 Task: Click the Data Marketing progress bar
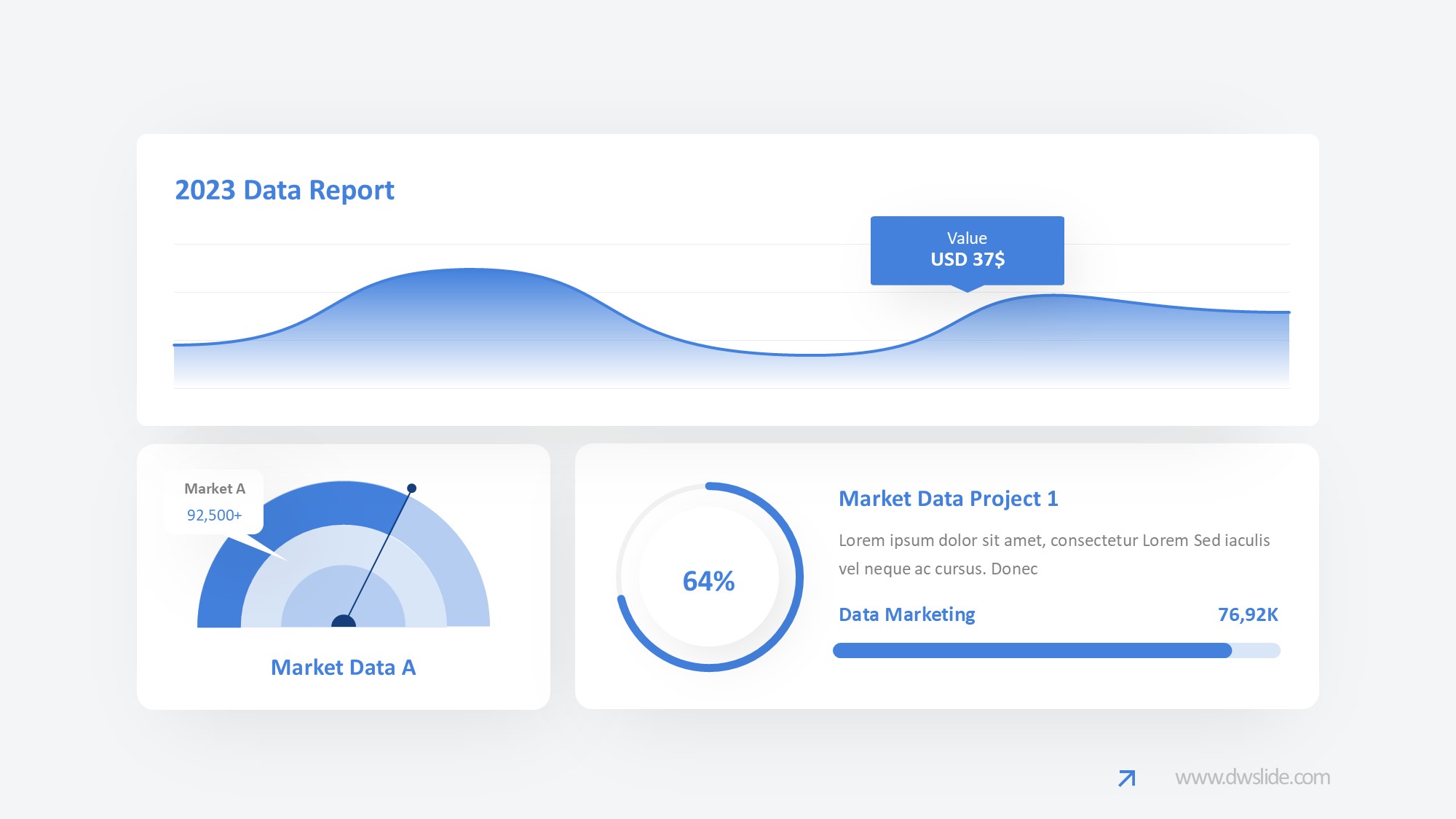[1032, 650]
